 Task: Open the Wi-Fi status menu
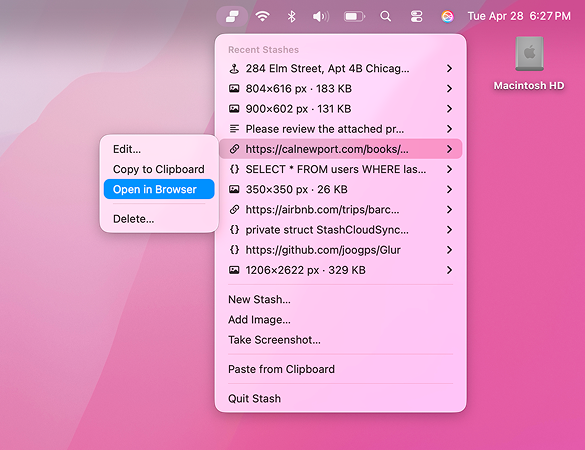[262, 16]
